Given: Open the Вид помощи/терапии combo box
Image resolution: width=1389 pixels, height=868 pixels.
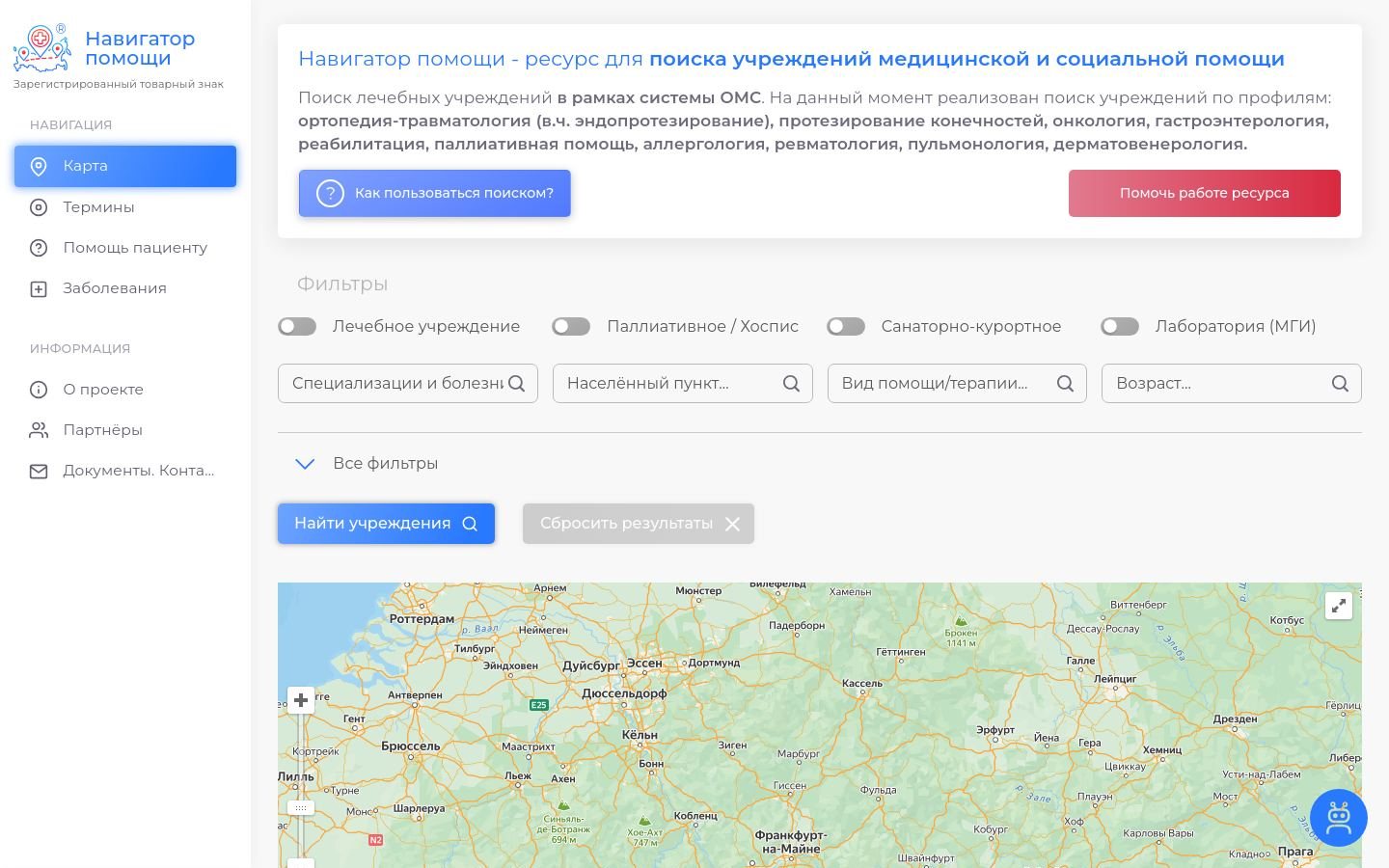Looking at the screenshot, I should point(957,383).
